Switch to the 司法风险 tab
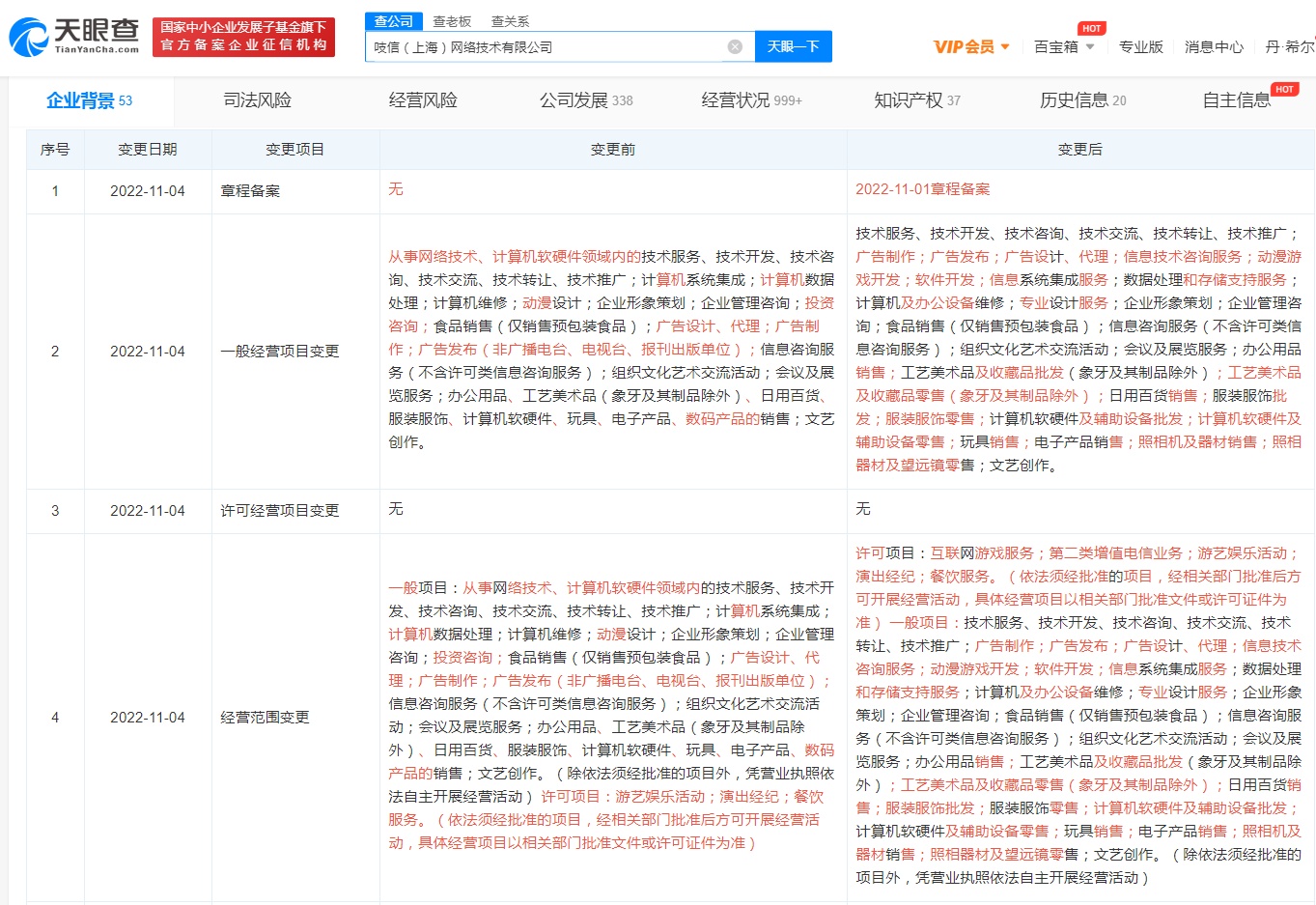Screen dimensions: 1316x905 click(x=257, y=100)
